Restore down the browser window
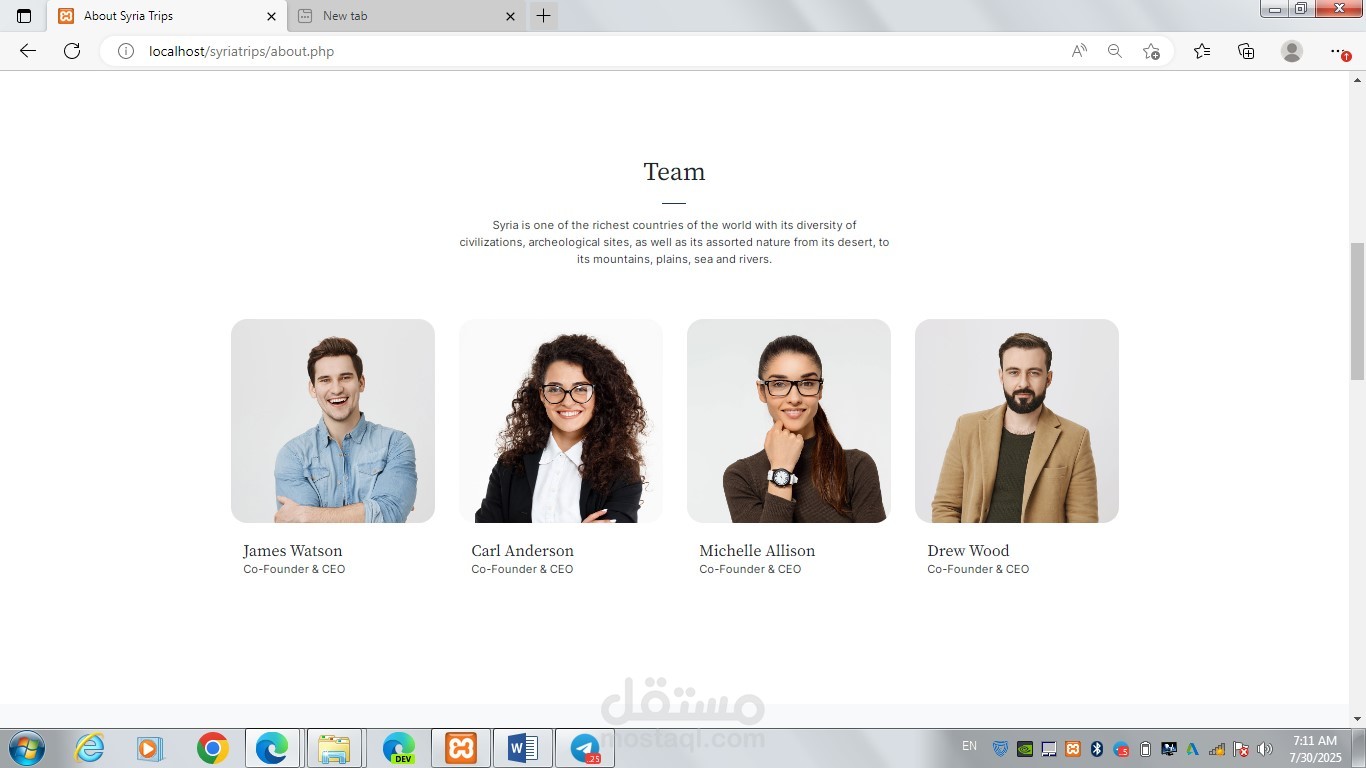This screenshot has width=1366, height=768. point(1301,9)
